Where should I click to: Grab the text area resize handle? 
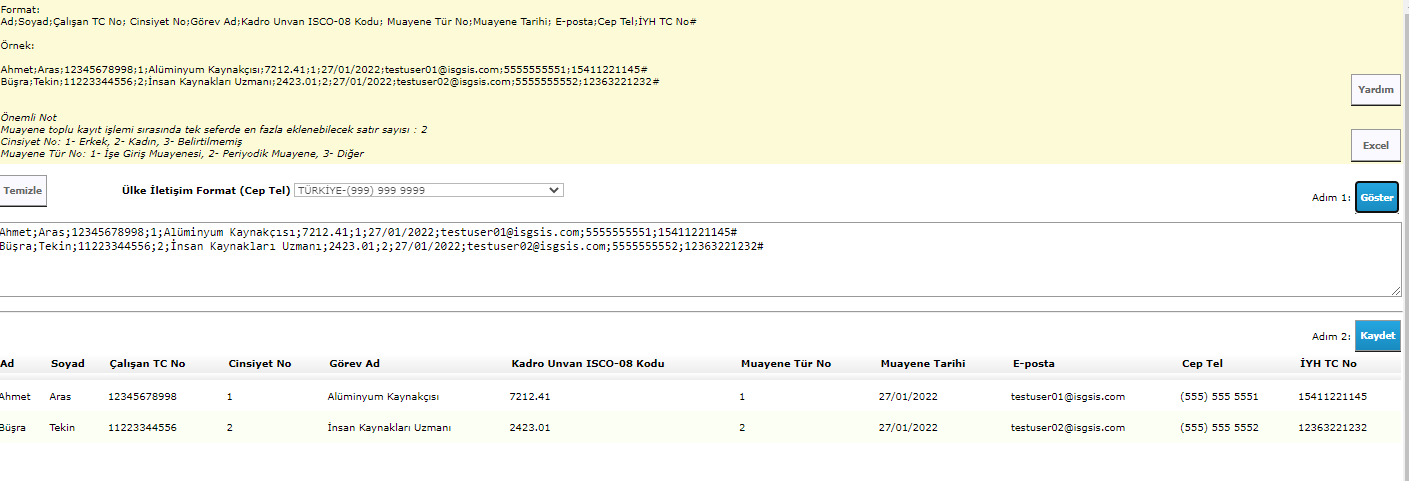coord(1396,291)
